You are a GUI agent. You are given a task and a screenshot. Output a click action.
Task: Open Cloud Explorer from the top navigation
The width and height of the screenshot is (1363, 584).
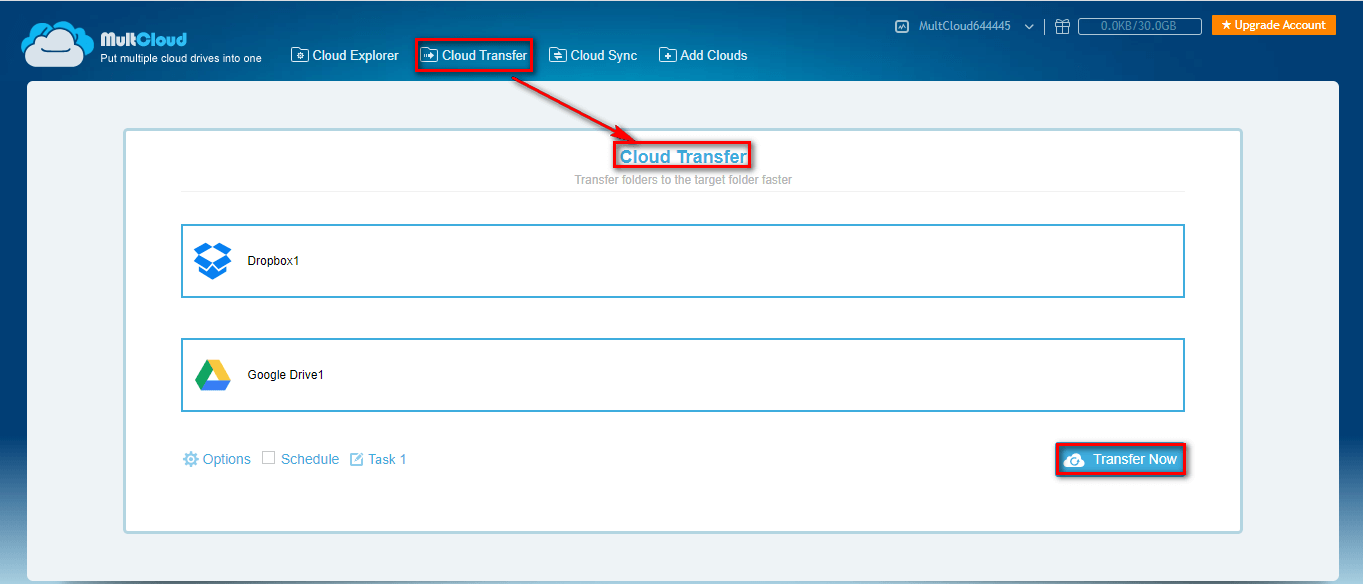(345, 55)
